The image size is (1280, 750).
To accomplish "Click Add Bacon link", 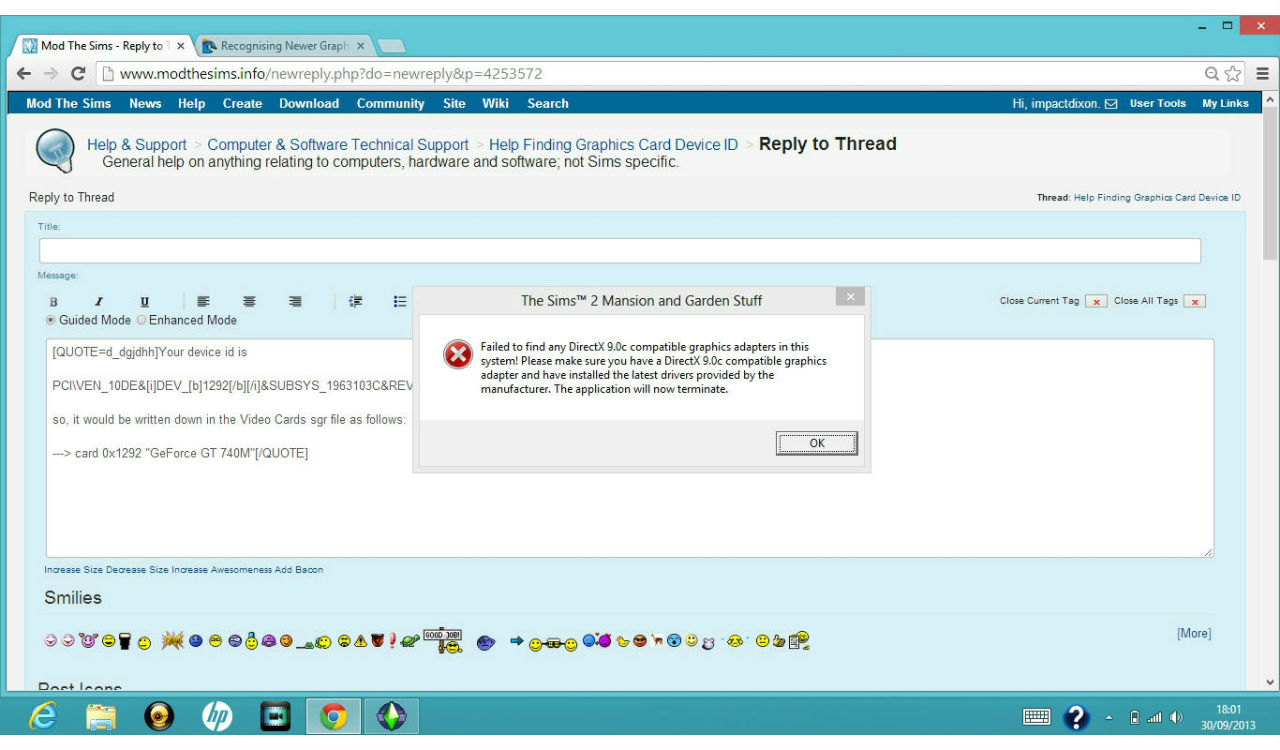I will coord(299,570).
